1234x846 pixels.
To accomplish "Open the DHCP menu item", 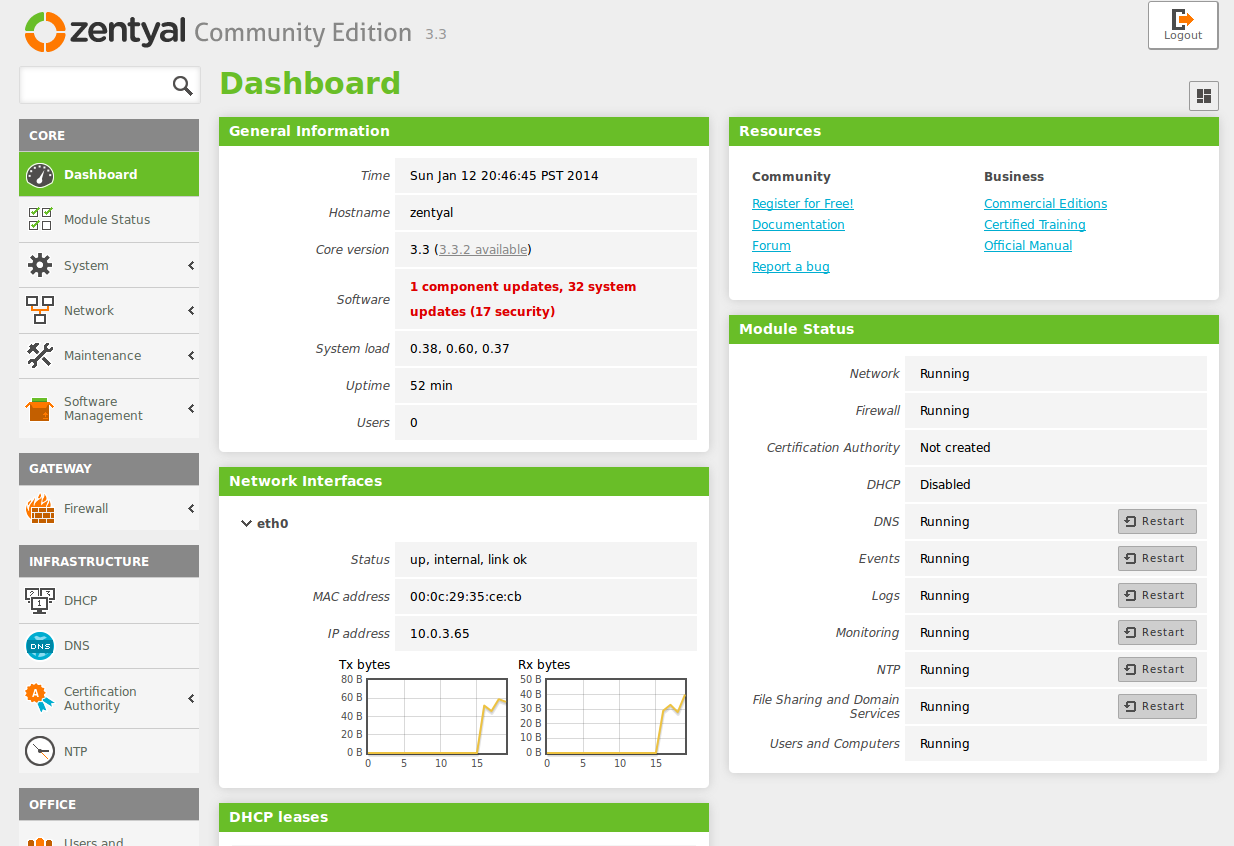I will 109,601.
